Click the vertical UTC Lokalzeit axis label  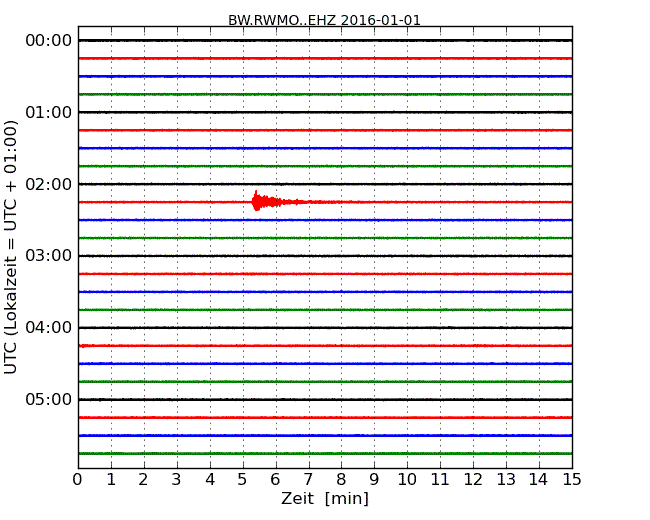pyautogui.click(x=11, y=247)
